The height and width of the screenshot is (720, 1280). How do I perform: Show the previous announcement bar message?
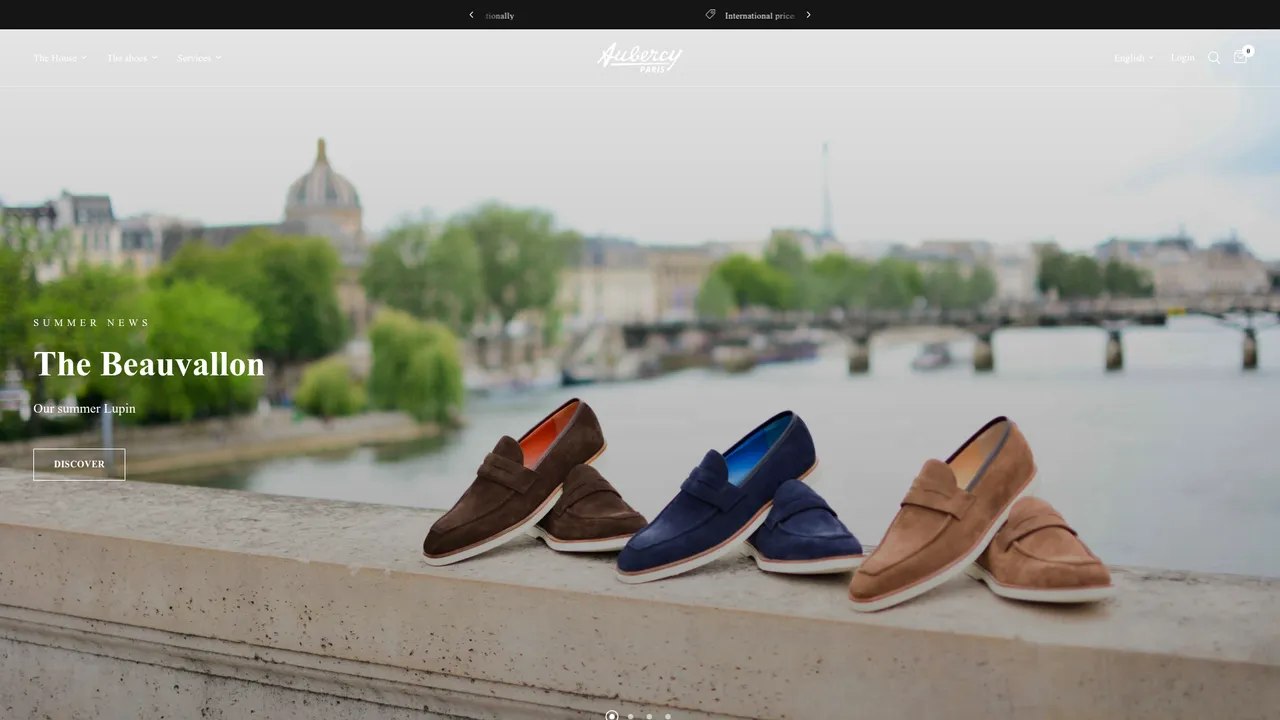tap(471, 15)
